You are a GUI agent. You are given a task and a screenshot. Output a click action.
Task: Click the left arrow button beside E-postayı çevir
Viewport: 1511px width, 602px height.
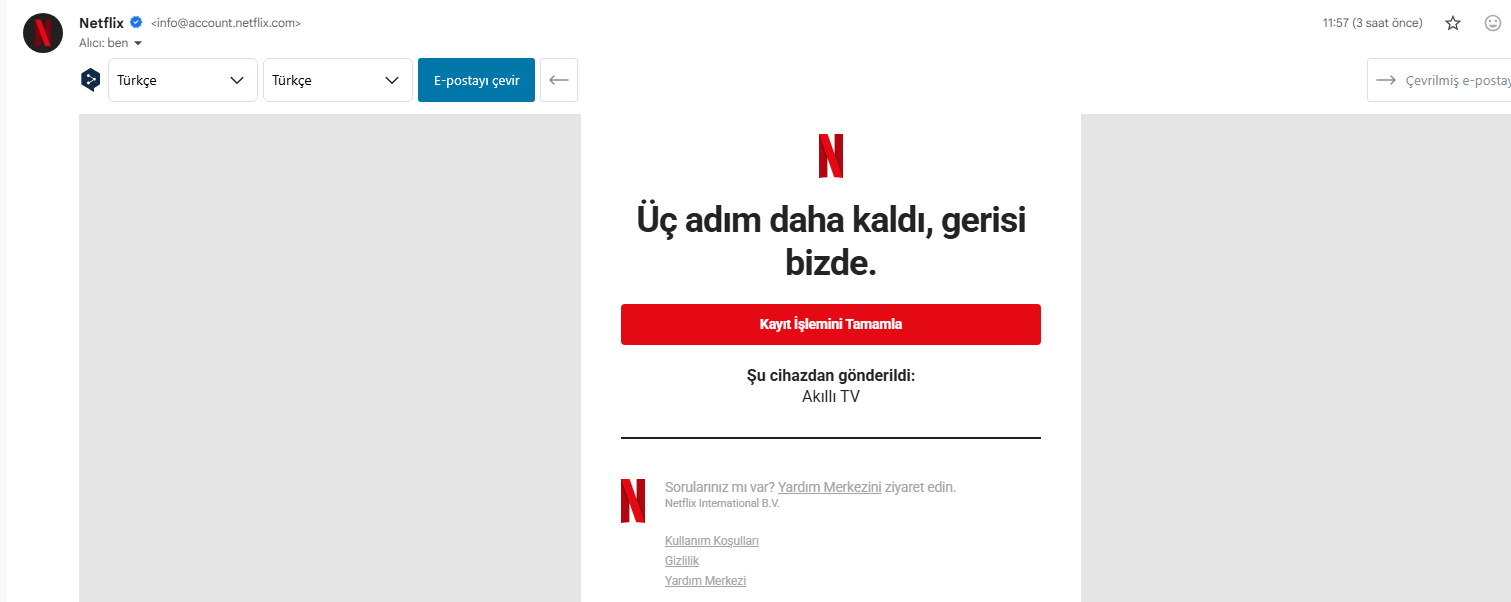(x=559, y=80)
